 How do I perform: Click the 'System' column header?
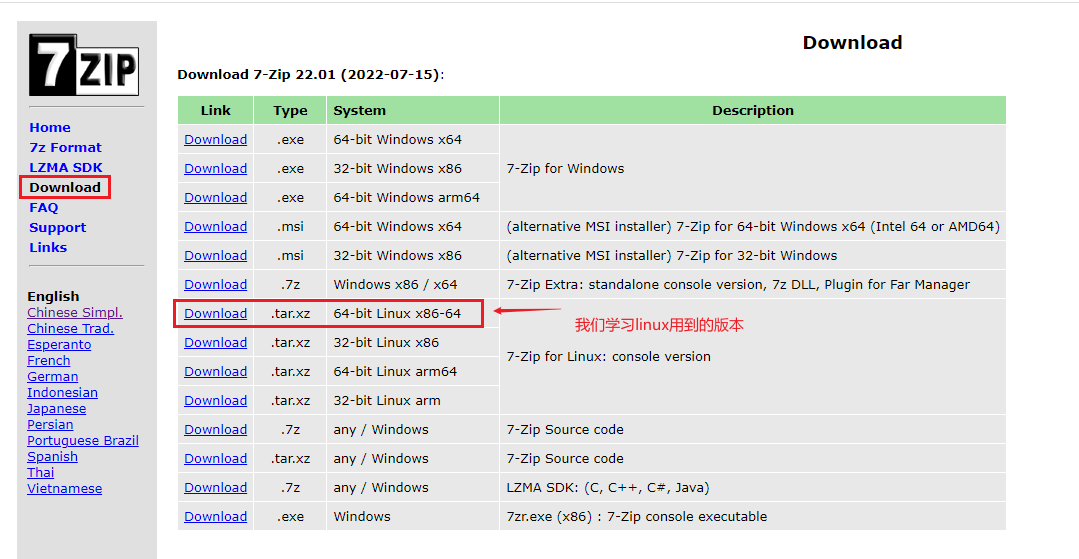pyautogui.click(x=412, y=110)
